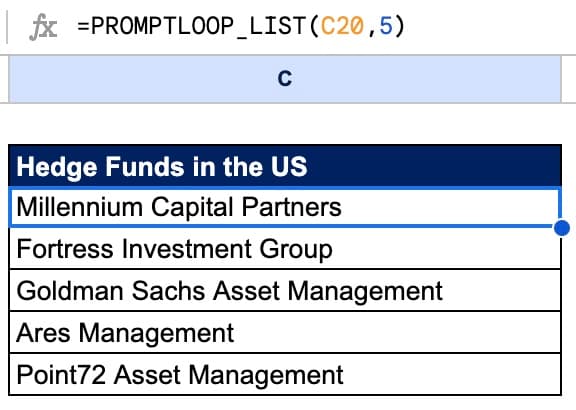Screen dimensions: 576x410
Task: Click the empty cell above the Hedge Funds header
Action: [285, 124]
